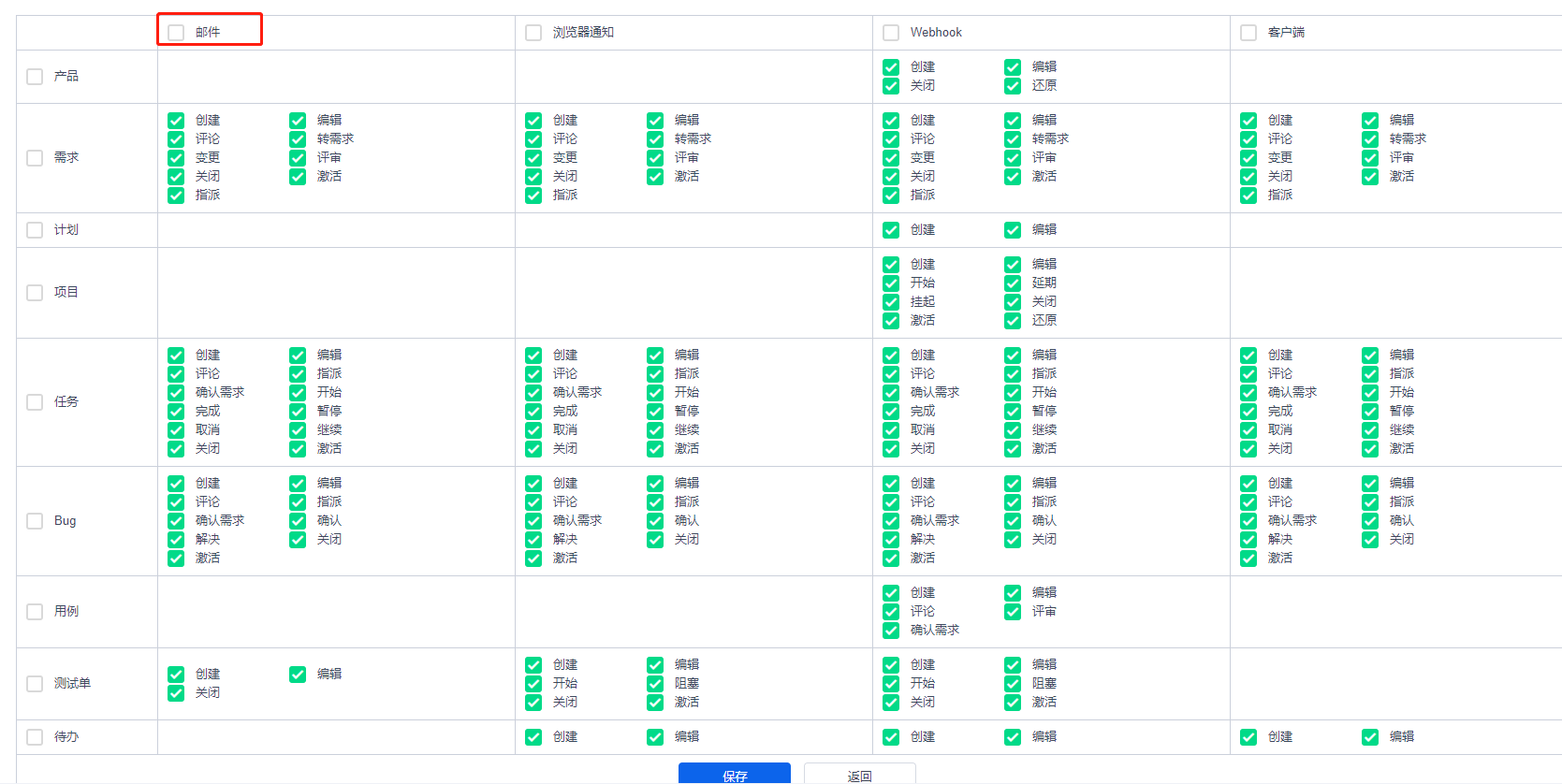
Task: Uncheck 计划 Webhook 编辑
Action: coord(1013,230)
